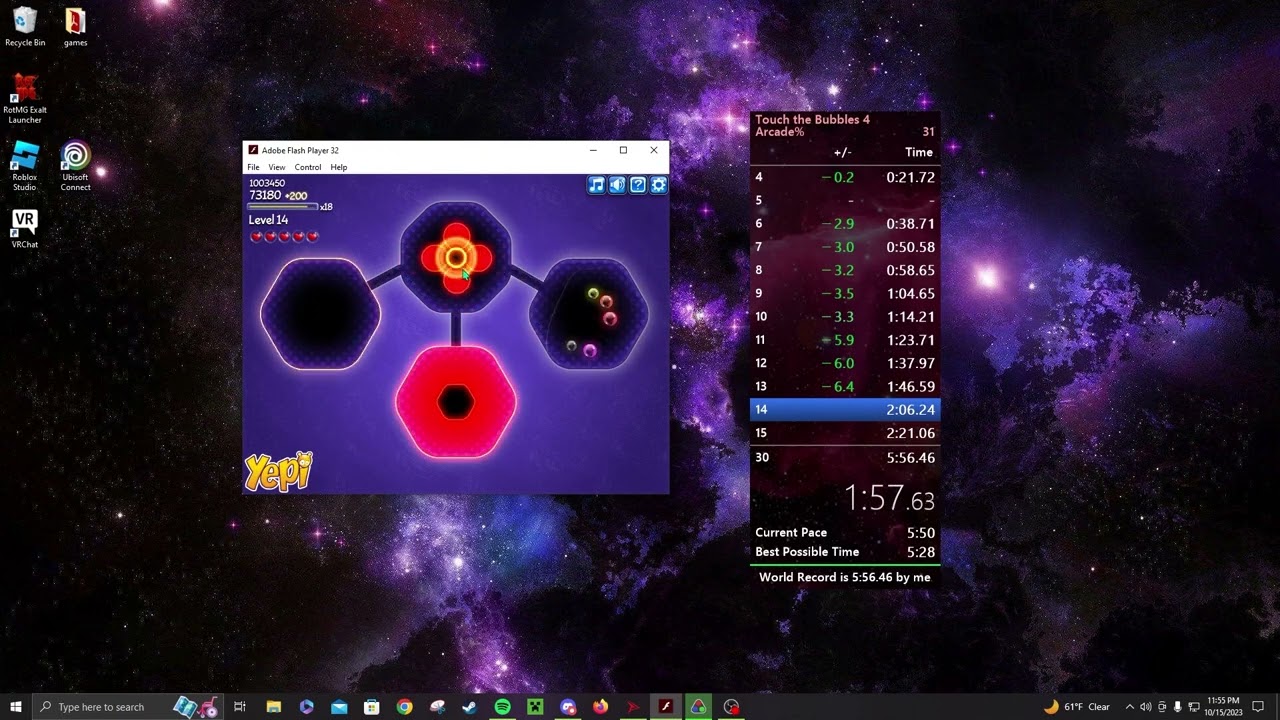Screen dimensions: 1280x720
Task: Open the game settings gear
Action: (659, 185)
